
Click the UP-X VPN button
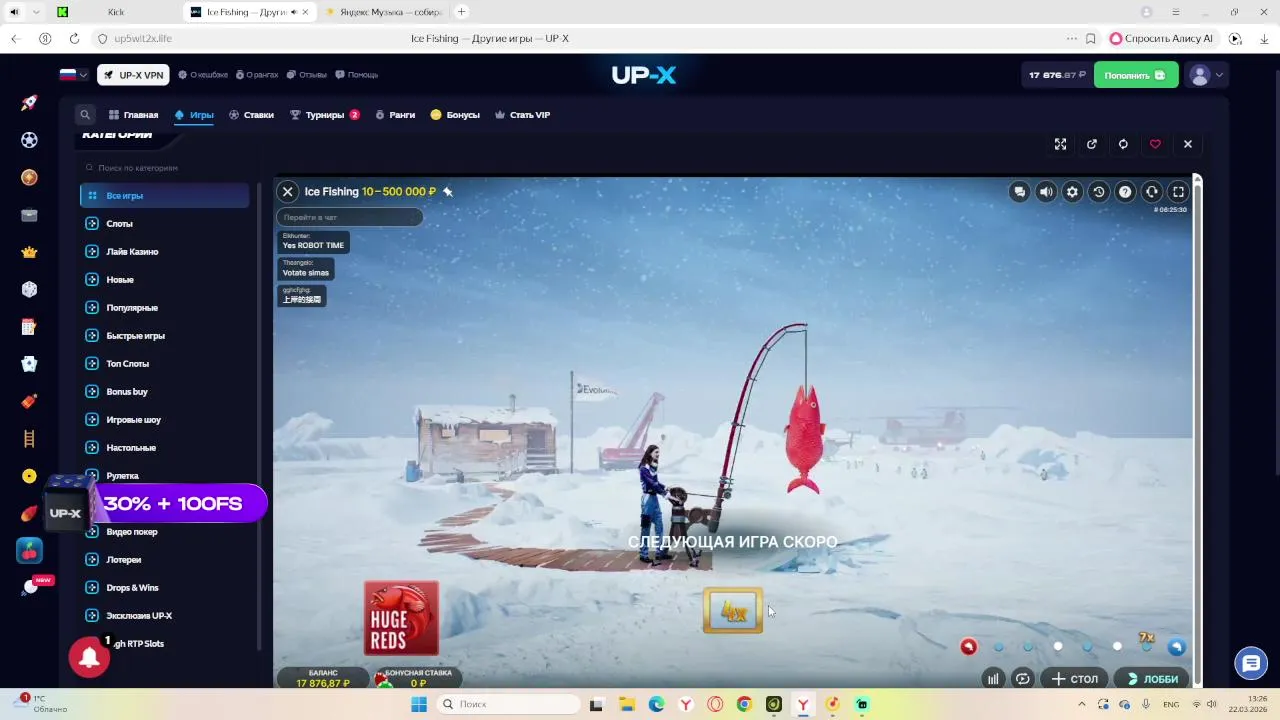133,75
